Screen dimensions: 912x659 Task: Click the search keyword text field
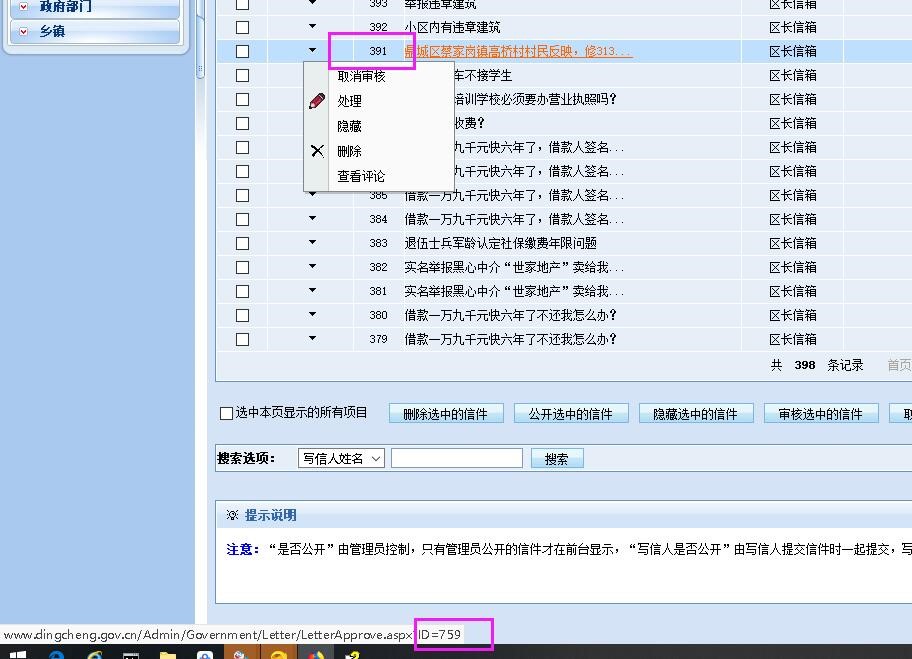pos(456,458)
